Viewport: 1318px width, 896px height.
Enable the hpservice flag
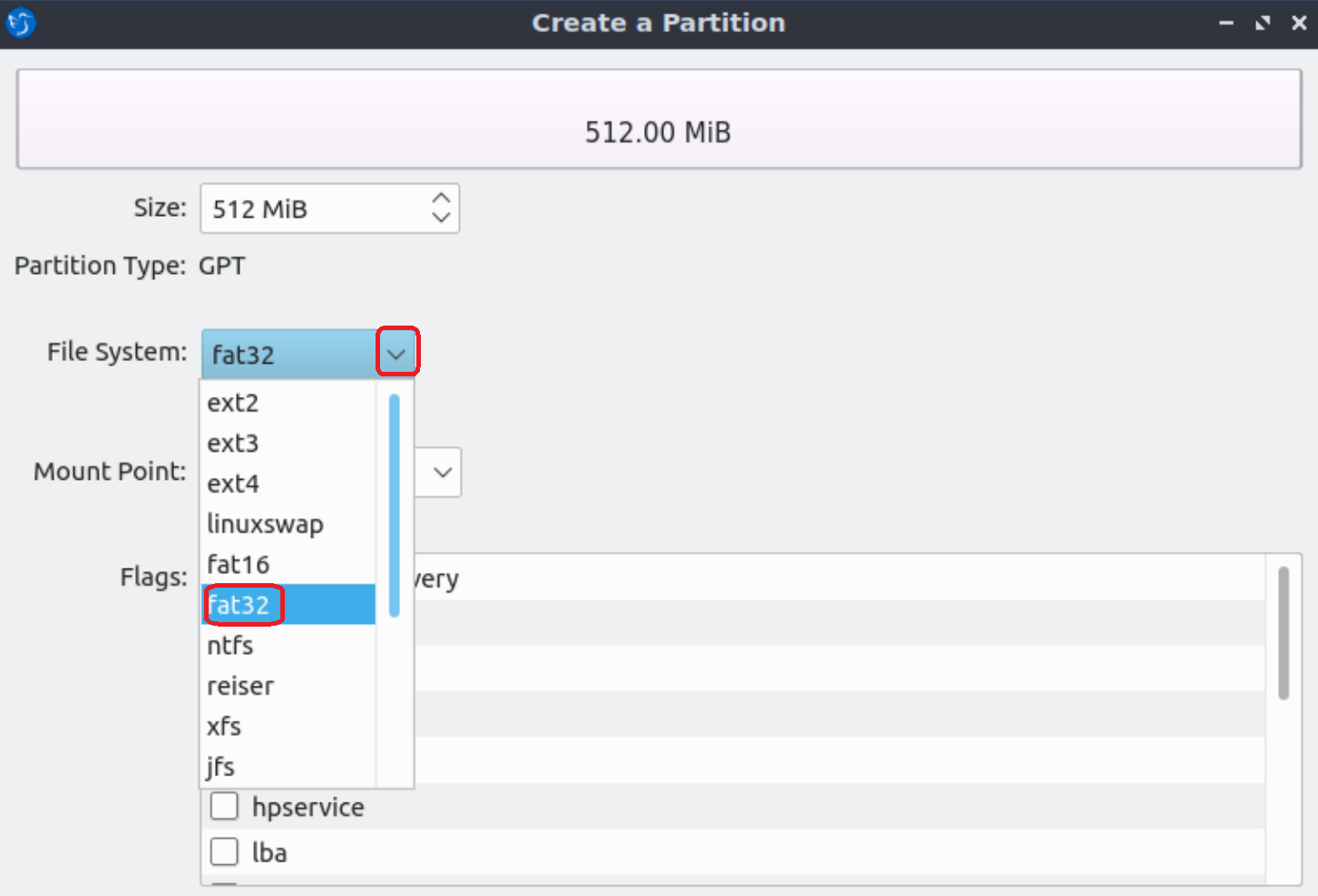pos(224,805)
